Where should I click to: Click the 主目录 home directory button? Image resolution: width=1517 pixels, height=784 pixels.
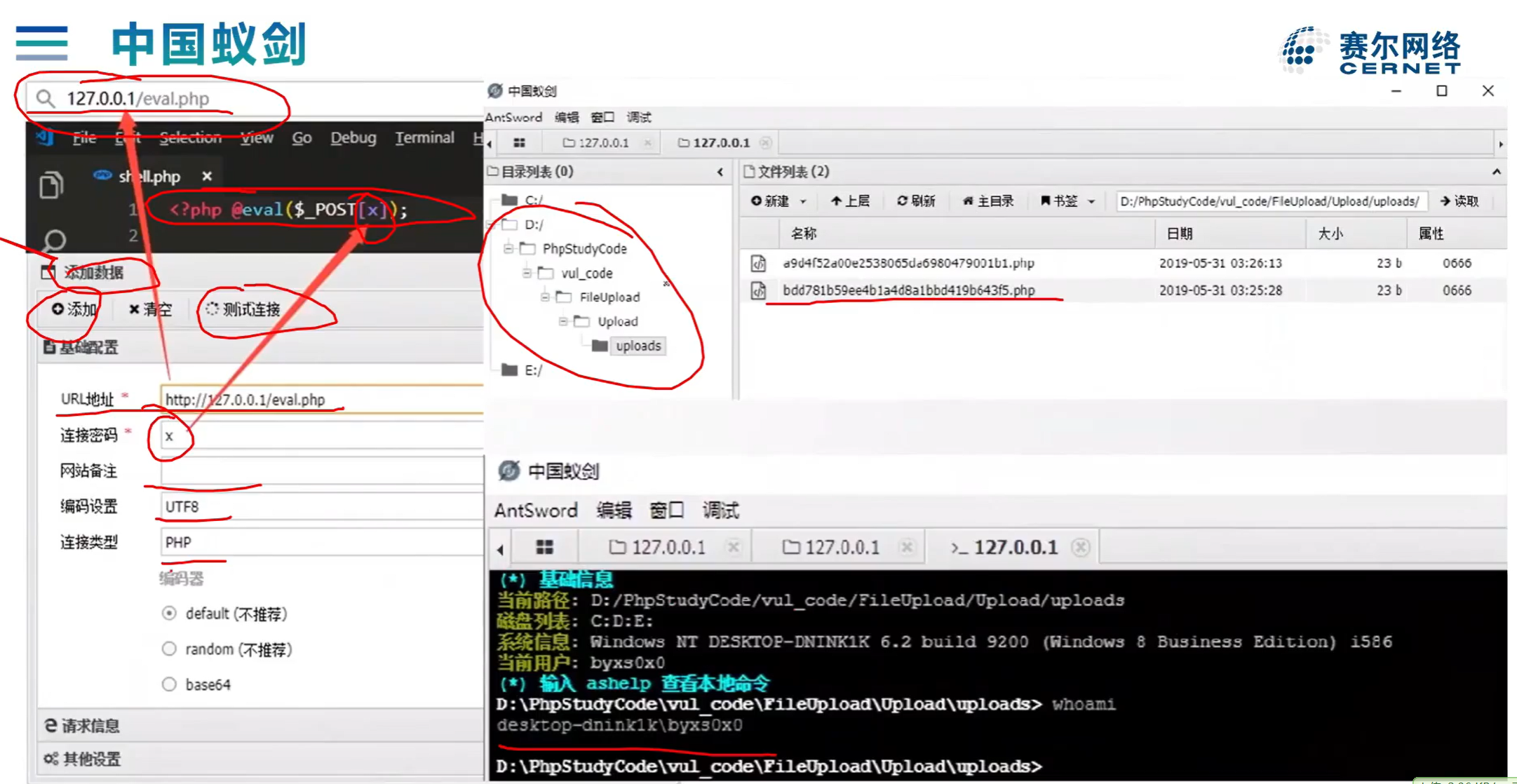[x=988, y=201]
